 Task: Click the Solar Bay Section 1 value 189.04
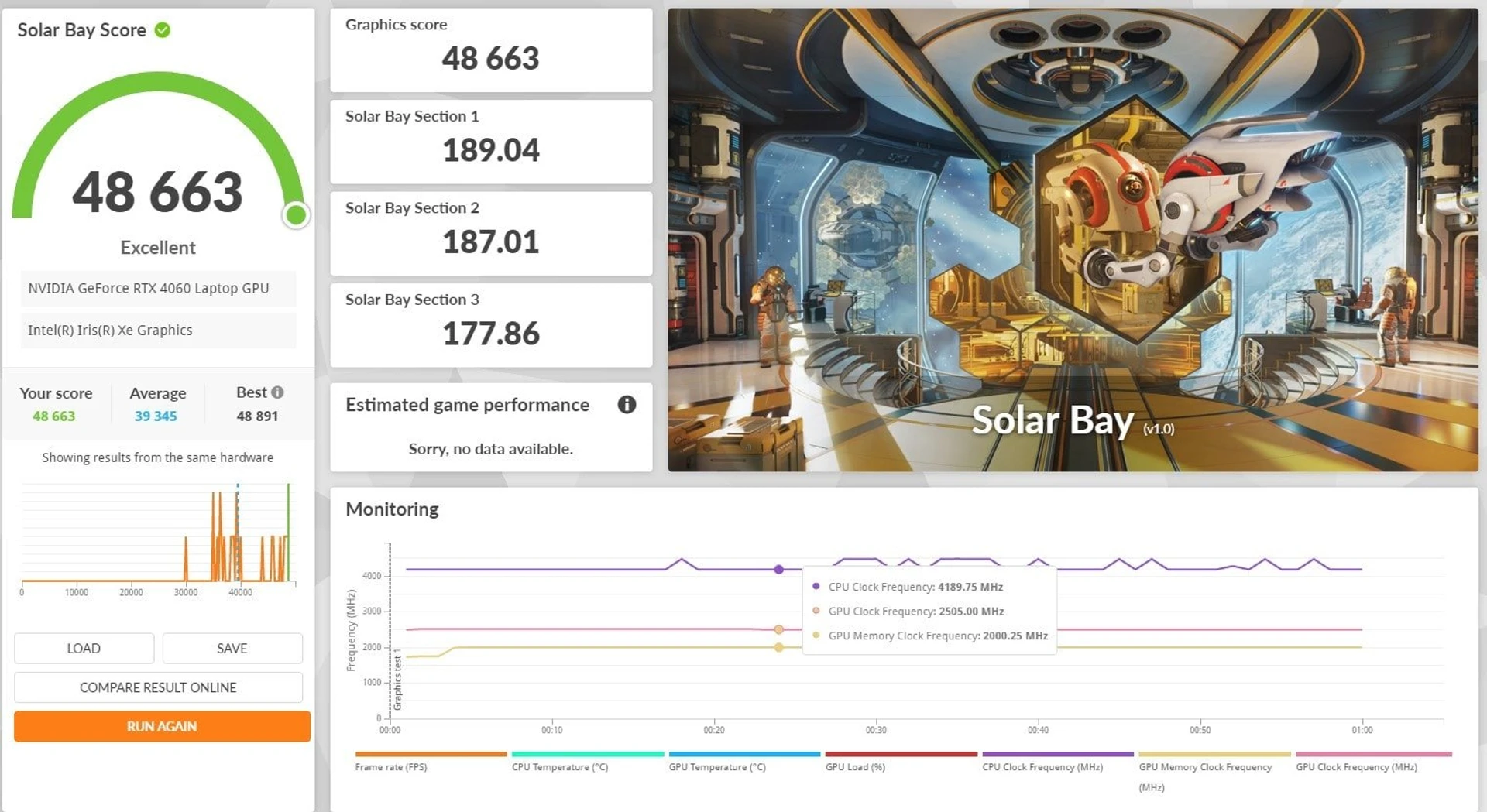click(491, 150)
